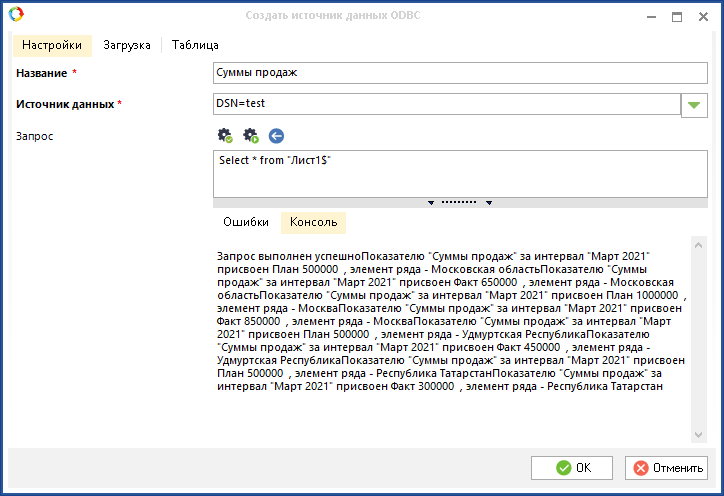Switch to the Настройки tab
This screenshot has height=496, width=724.
(52, 45)
